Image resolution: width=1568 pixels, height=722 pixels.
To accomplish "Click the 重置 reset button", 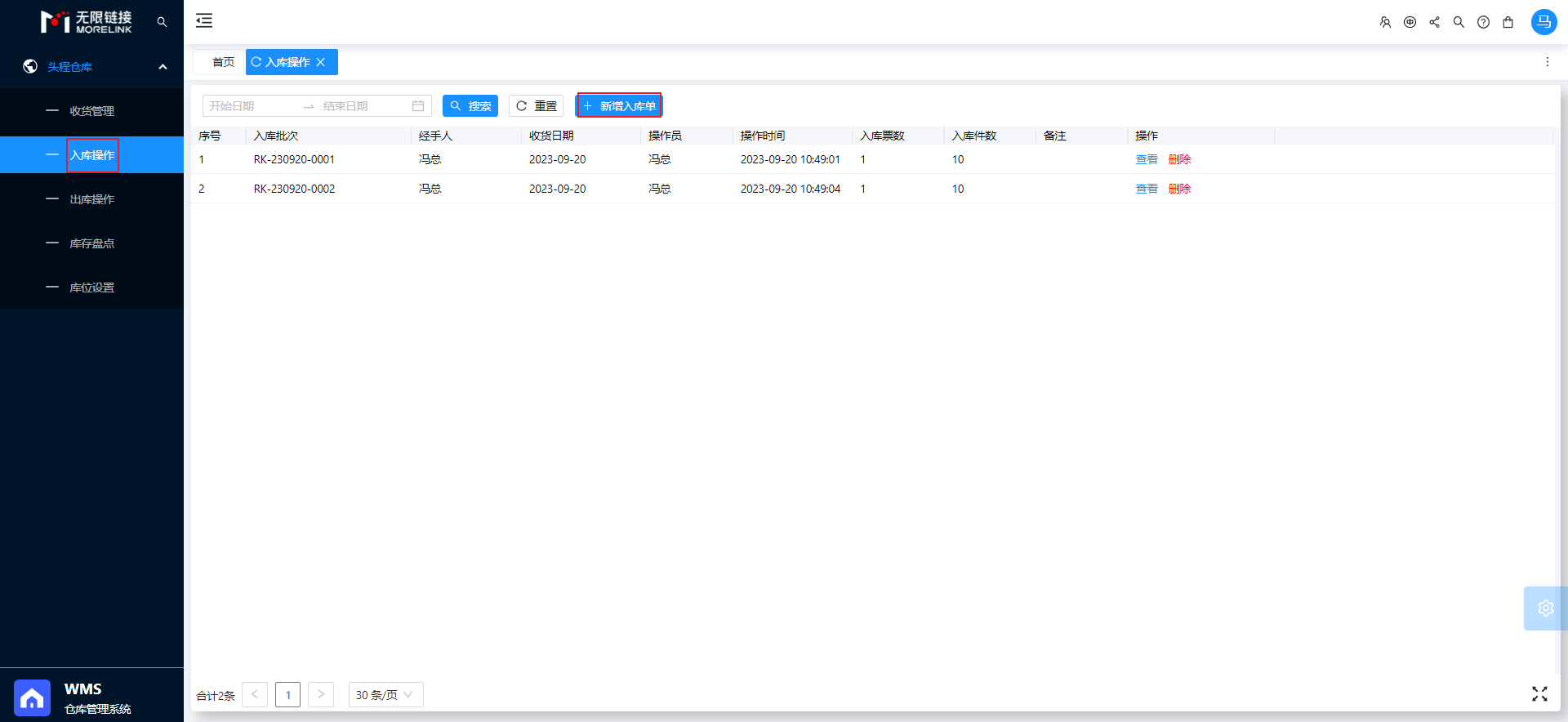I will pyautogui.click(x=537, y=106).
